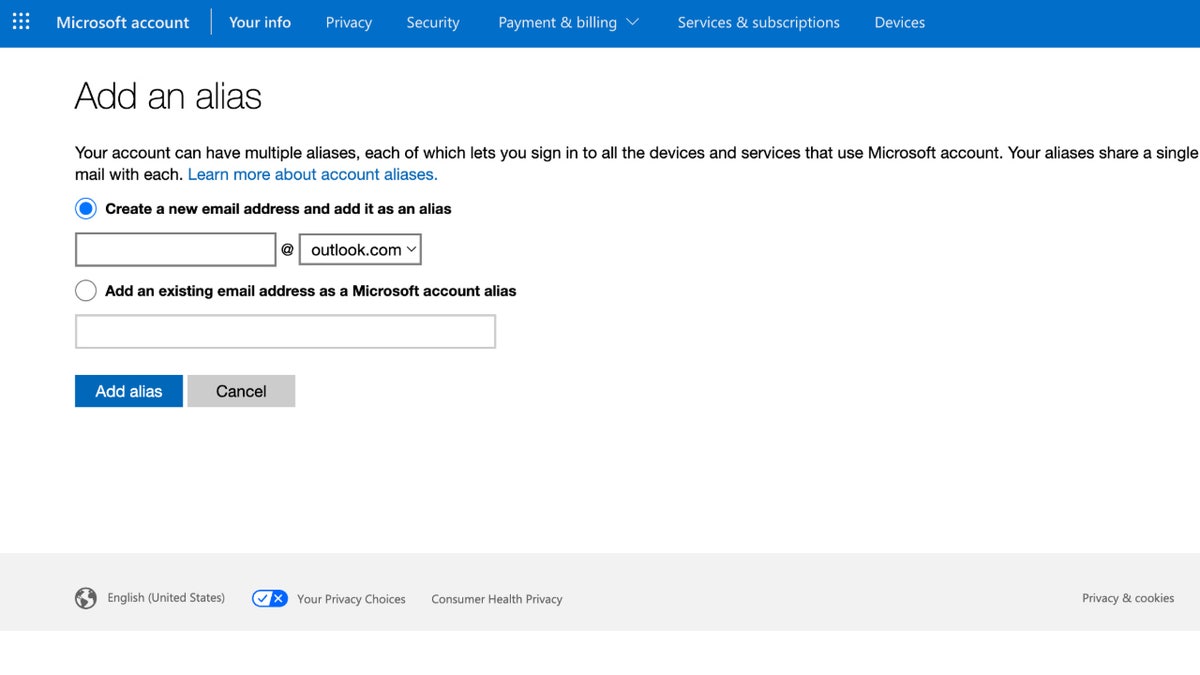Open the Consumer Health Privacy link
Image resolution: width=1200 pixels, height=675 pixels.
[x=496, y=599]
